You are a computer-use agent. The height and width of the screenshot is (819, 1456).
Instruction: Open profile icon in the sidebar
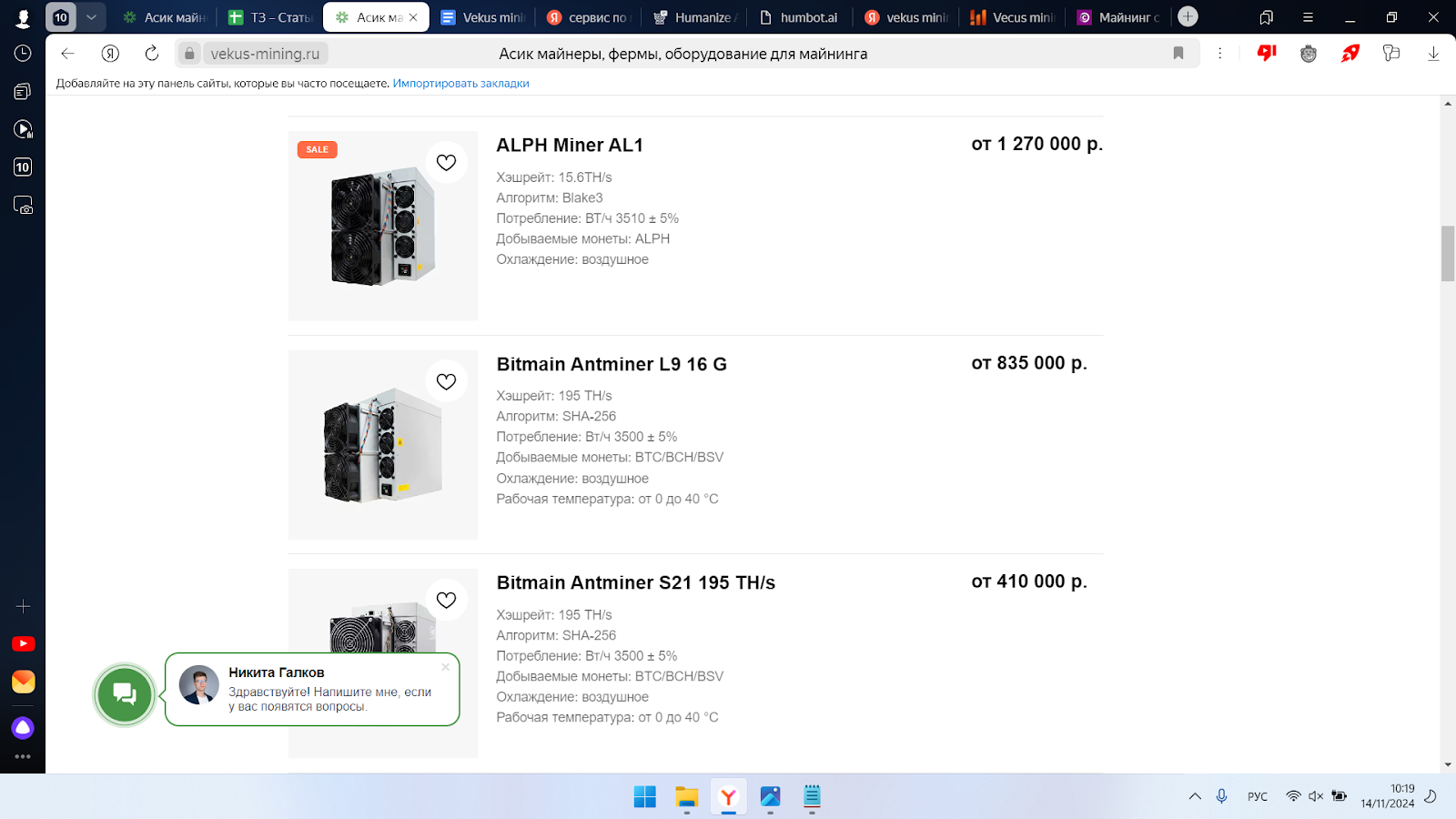pyautogui.click(x=23, y=18)
